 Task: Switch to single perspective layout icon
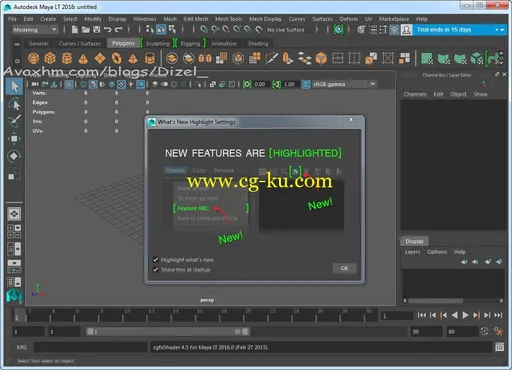pos(14,214)
